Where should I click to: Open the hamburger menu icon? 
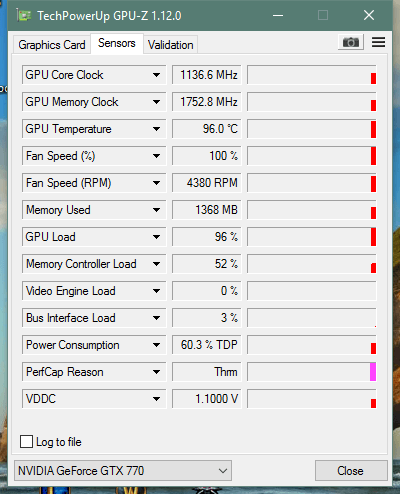pos(378,42)
